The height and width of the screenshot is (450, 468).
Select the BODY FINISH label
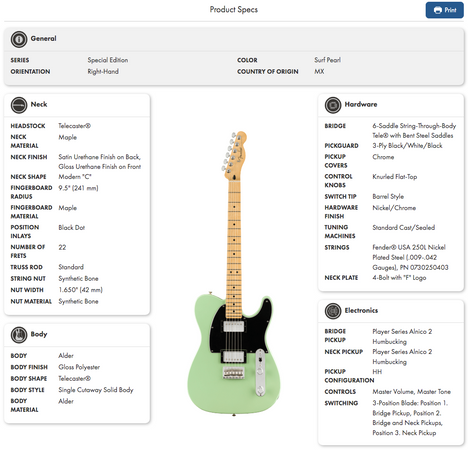pyautogui.click(x=29, y=367)
